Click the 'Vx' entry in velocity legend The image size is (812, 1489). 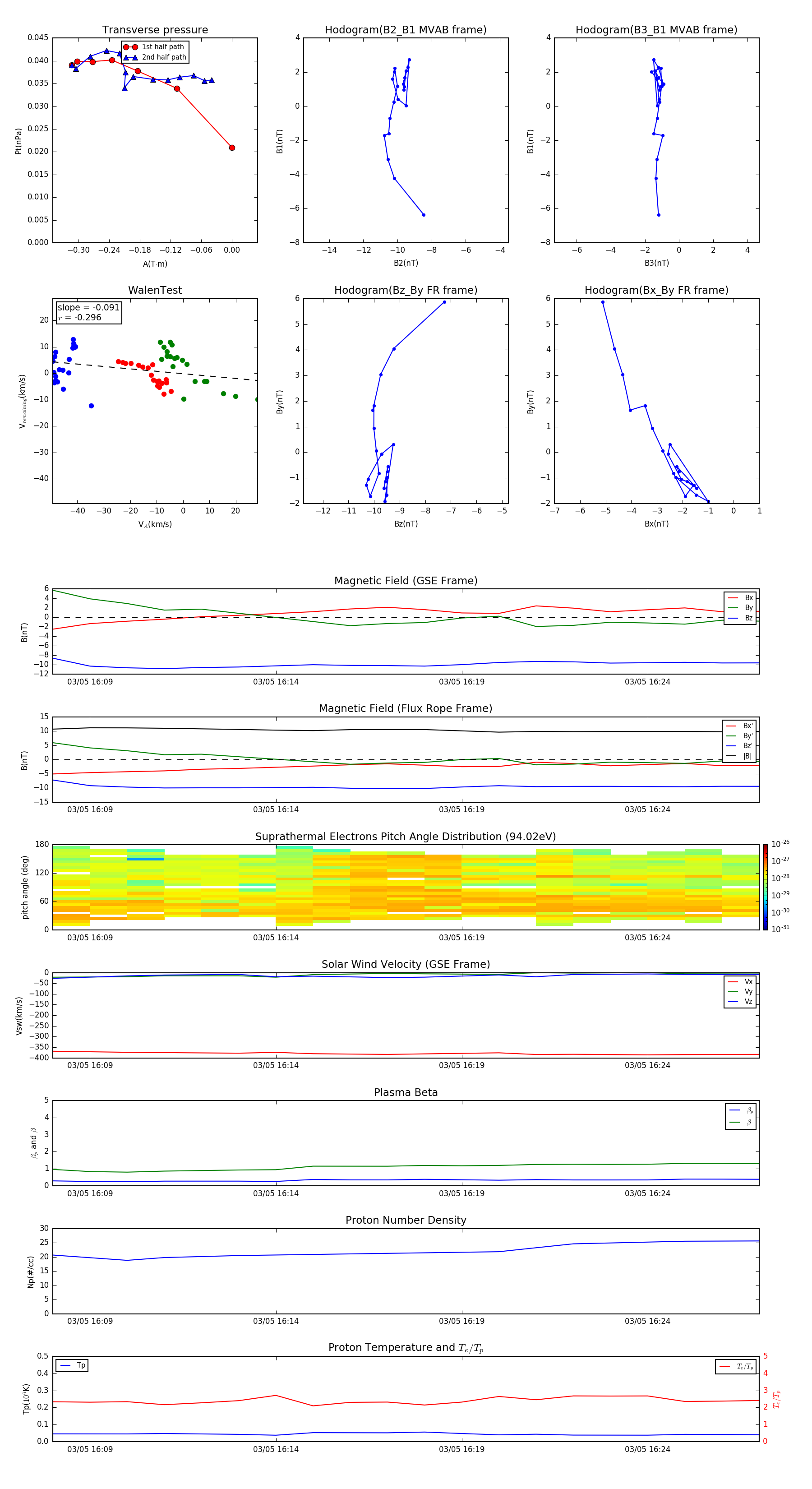click(x=740, y=981)
